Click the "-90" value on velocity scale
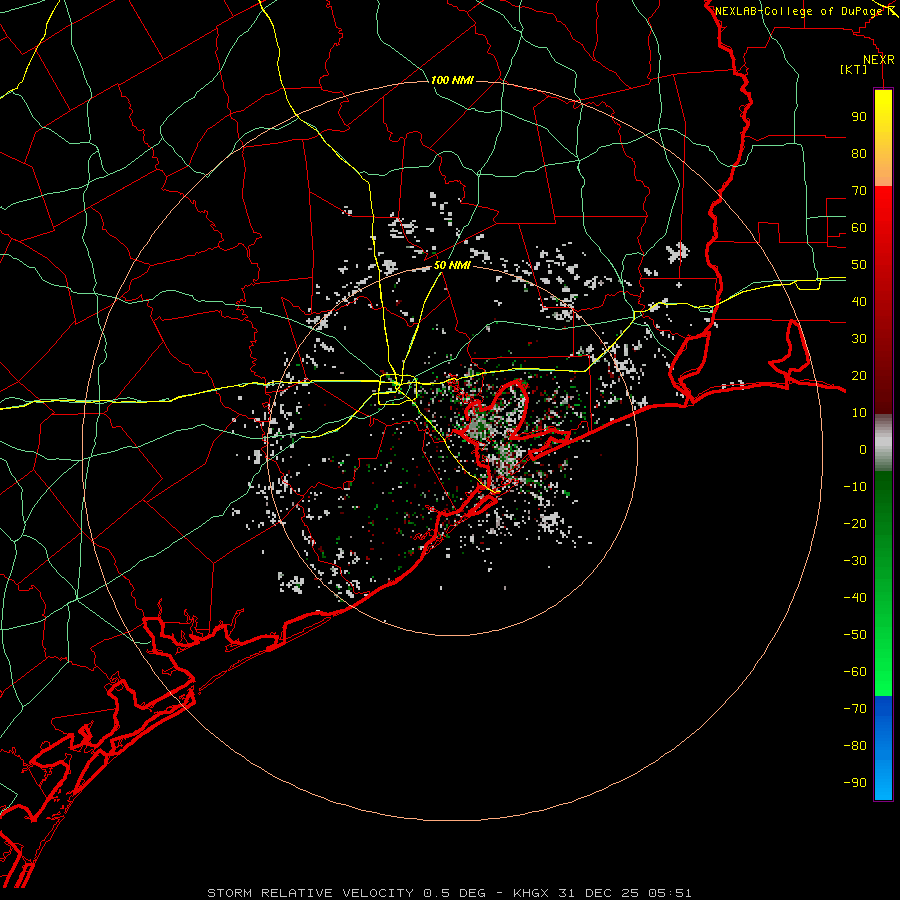The width and height of the screenshot is (900, 900). 855,783
